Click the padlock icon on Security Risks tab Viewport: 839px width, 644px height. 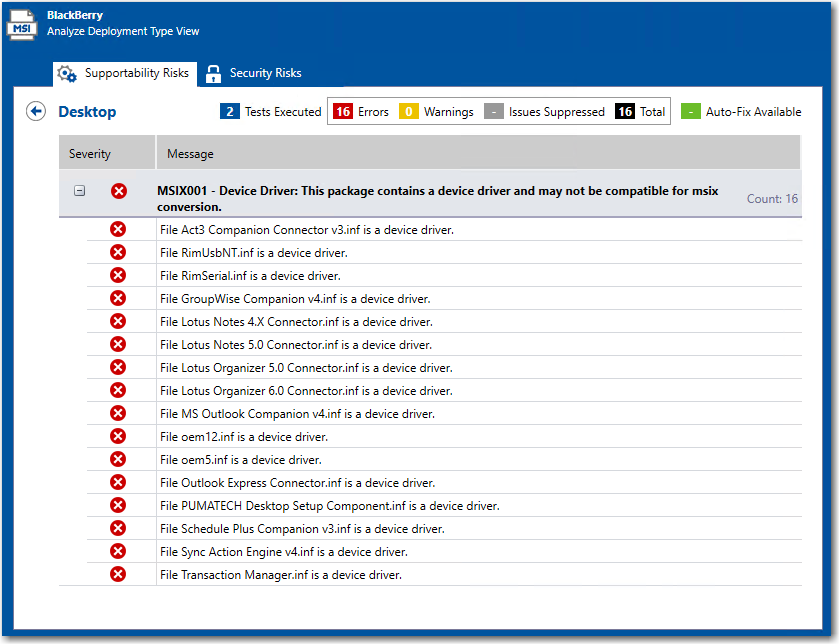pos(213,74)
